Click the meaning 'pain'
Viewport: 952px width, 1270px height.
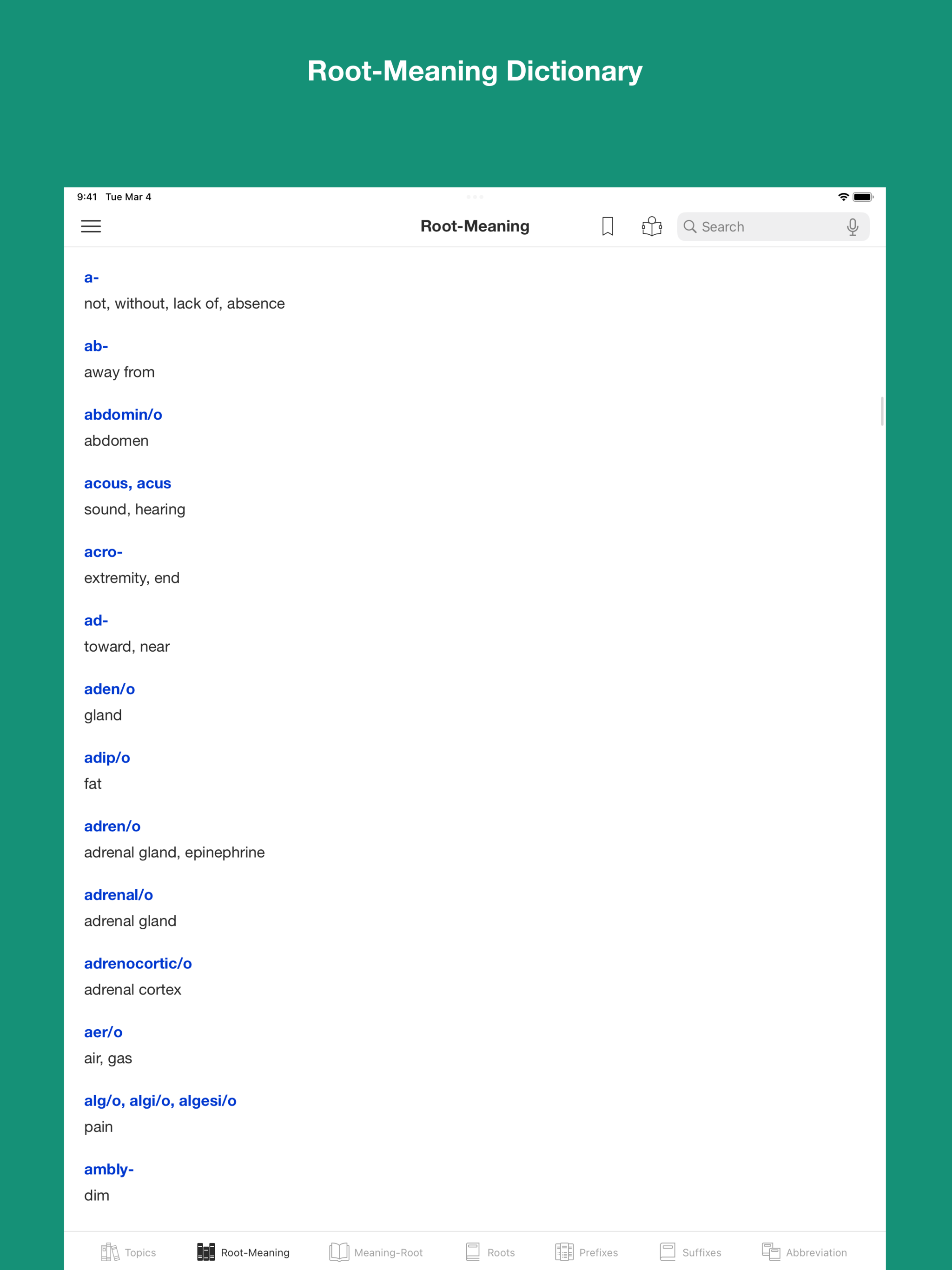[98, 1127]
